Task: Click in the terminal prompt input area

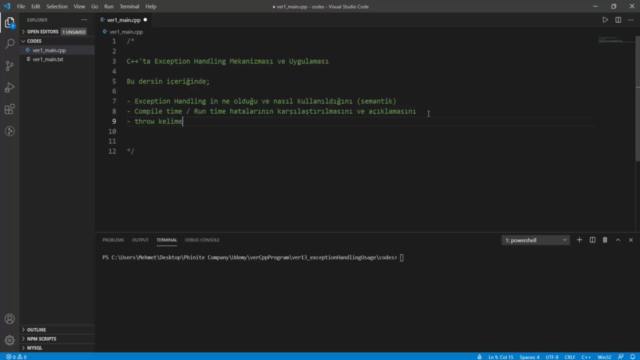Action: point(402,258)
